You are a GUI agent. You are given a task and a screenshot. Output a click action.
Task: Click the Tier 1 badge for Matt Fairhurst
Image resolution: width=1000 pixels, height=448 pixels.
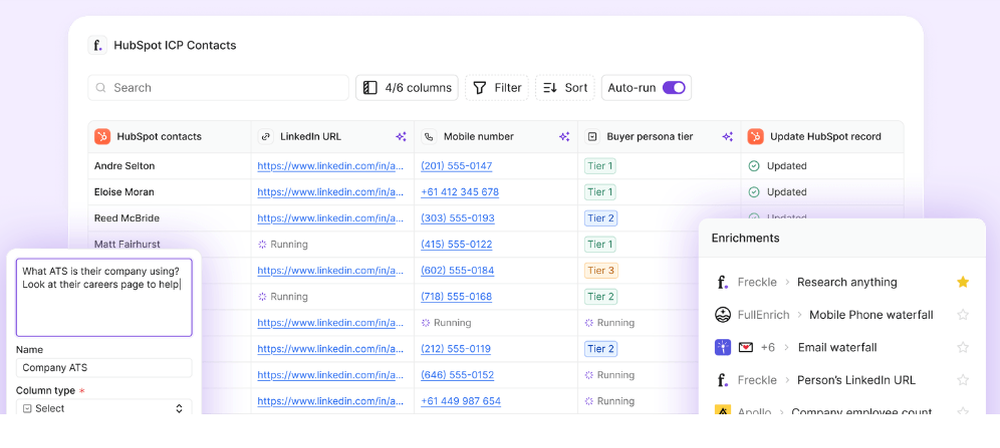(x=599, y=244)
